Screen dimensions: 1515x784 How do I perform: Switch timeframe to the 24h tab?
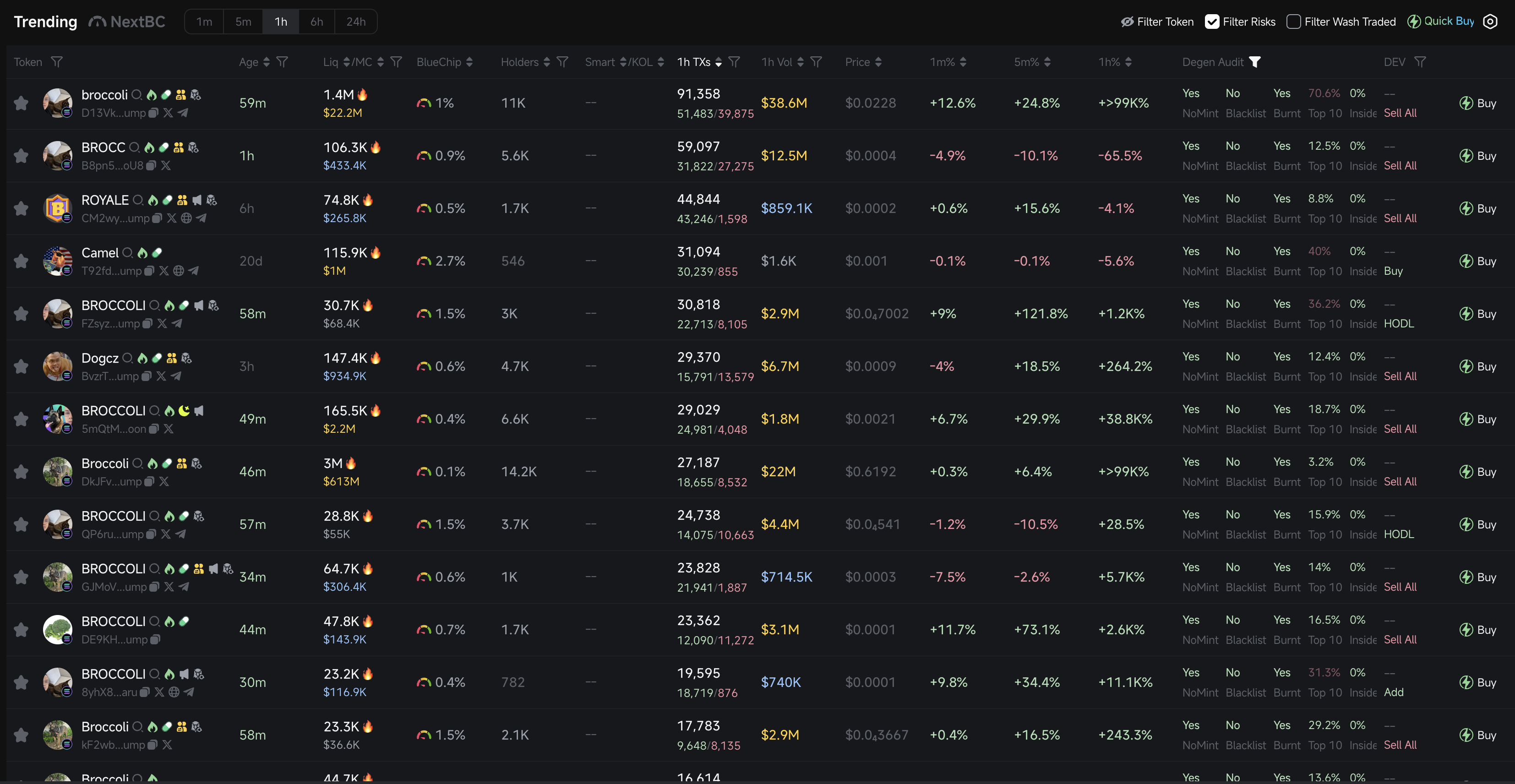click(355, 22)
